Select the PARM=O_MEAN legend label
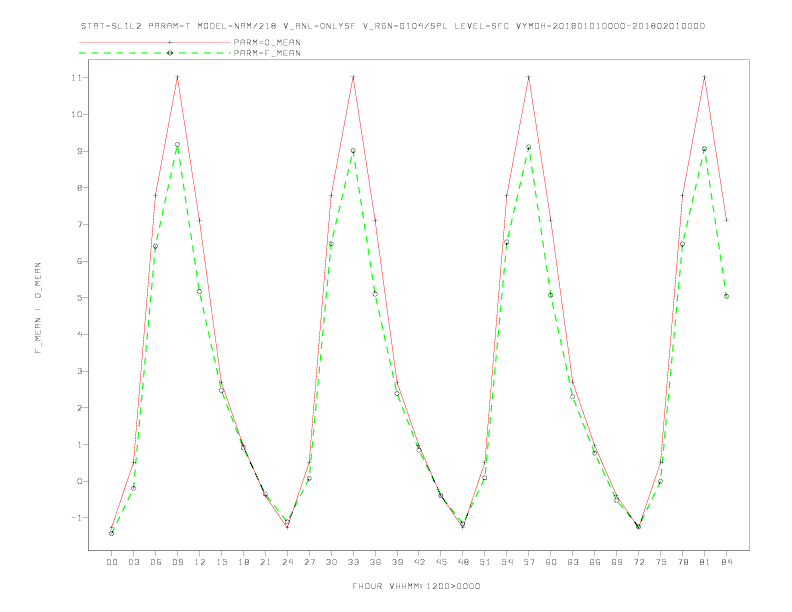Viewport: 792px width, 612px height. click(267, 42)
